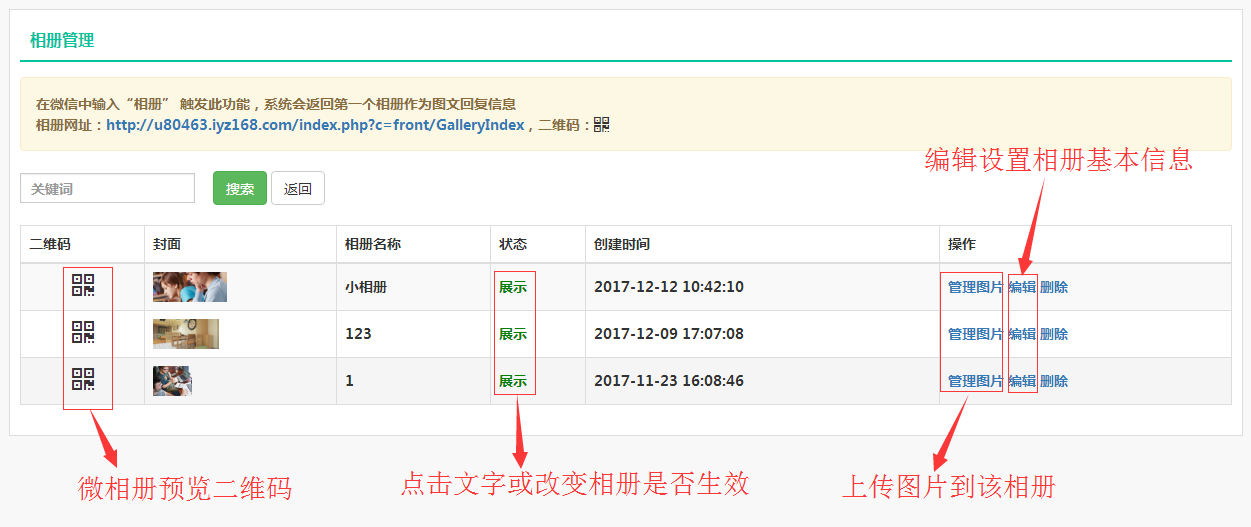Click 编辑 for the album 123
The image size is (1251, 527).
coord(1022,334)
